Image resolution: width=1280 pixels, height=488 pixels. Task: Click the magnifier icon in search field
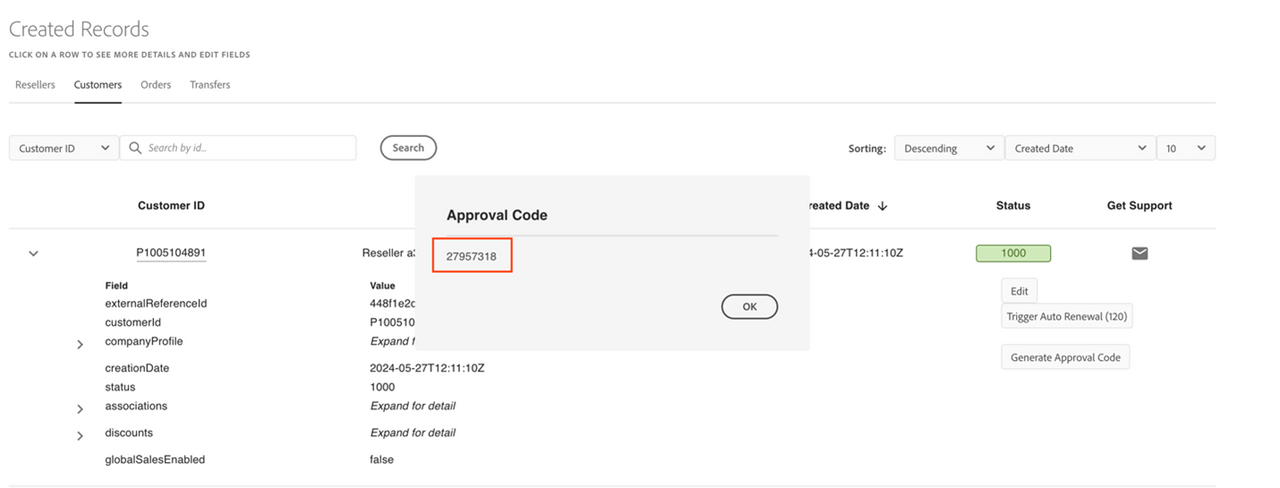(135, 148)
